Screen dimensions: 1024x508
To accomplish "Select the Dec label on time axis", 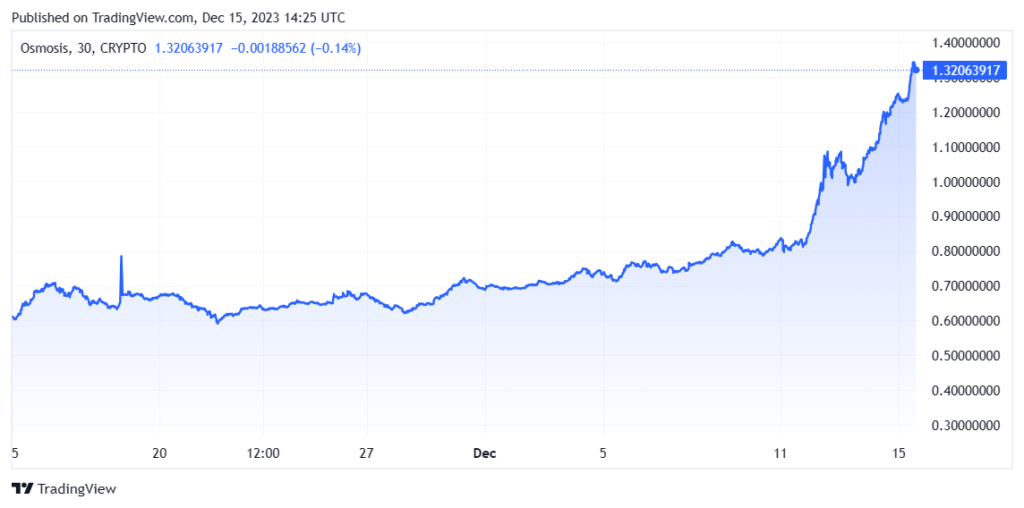I will pos(484,453).
